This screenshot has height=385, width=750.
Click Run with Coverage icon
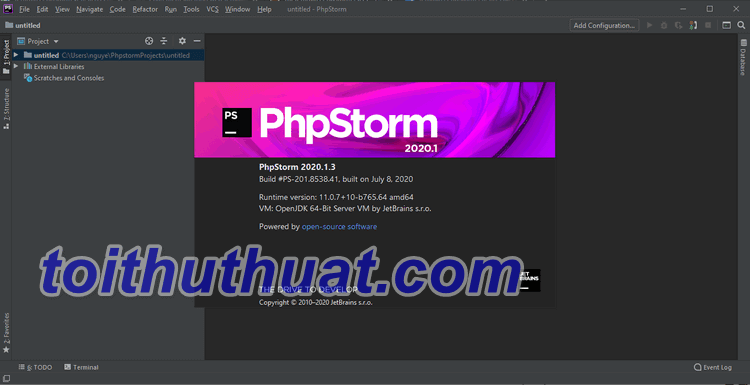(x=678, y=25)
